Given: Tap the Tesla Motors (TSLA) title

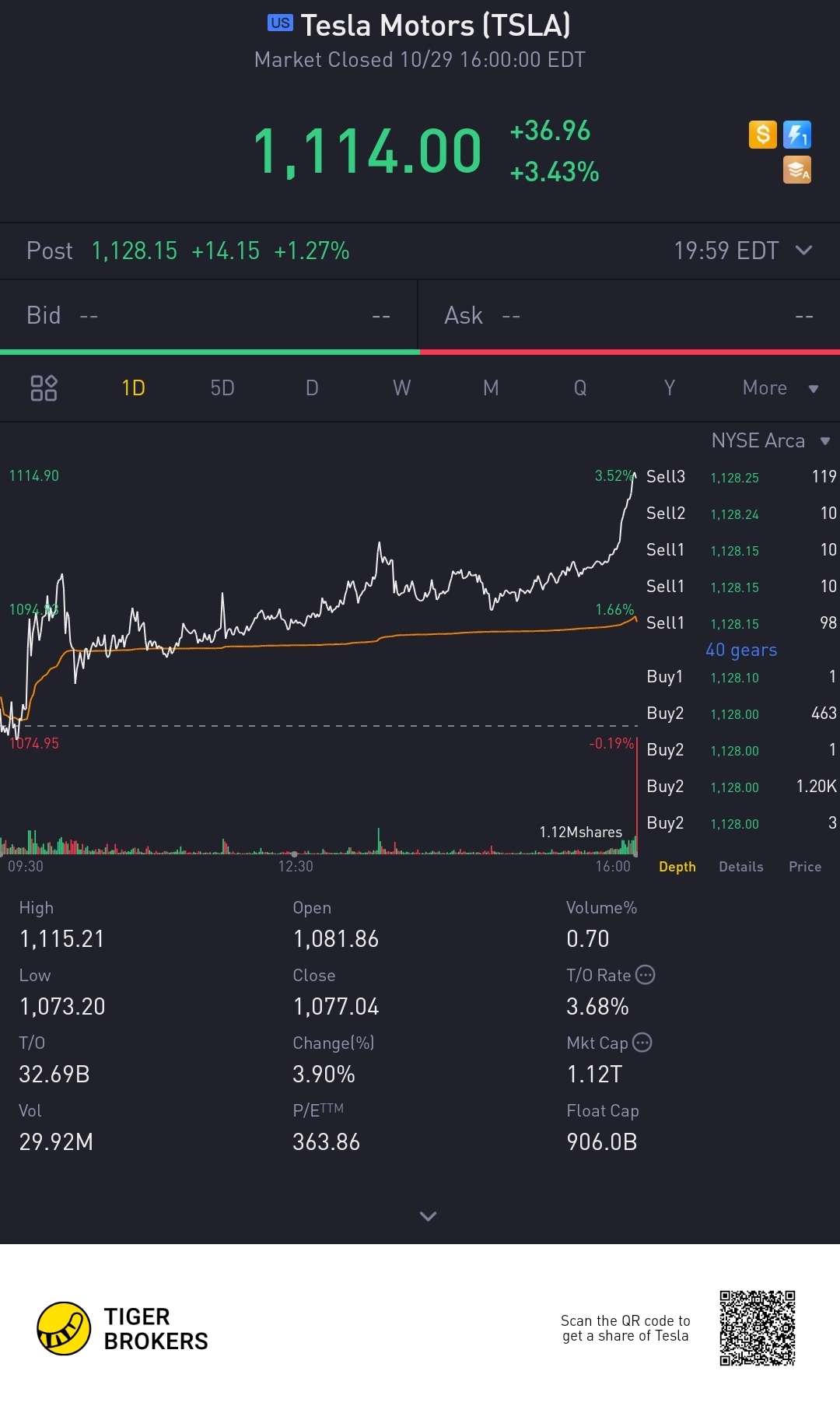Looking at the screenshot, I should click(436, 25).
